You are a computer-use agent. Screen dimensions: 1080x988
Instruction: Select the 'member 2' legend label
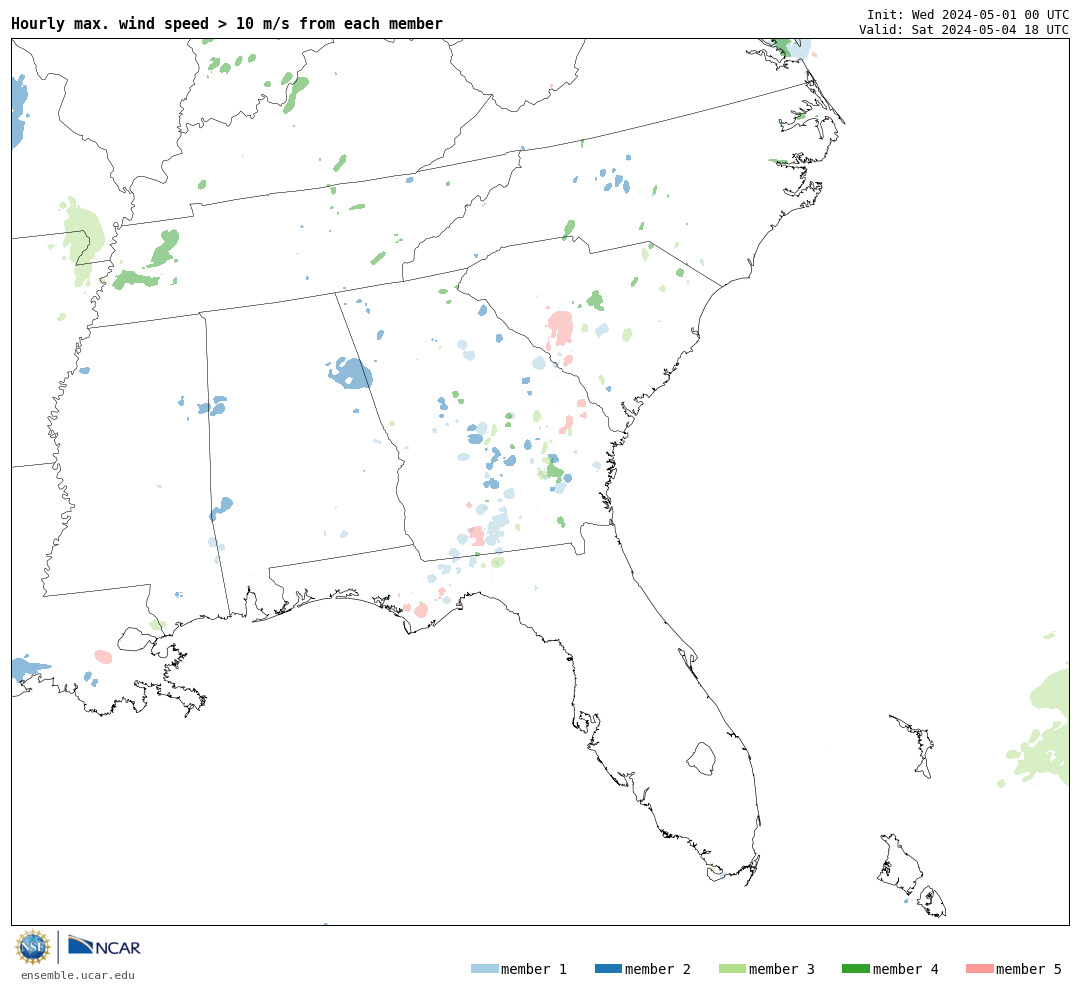point(658,969)
